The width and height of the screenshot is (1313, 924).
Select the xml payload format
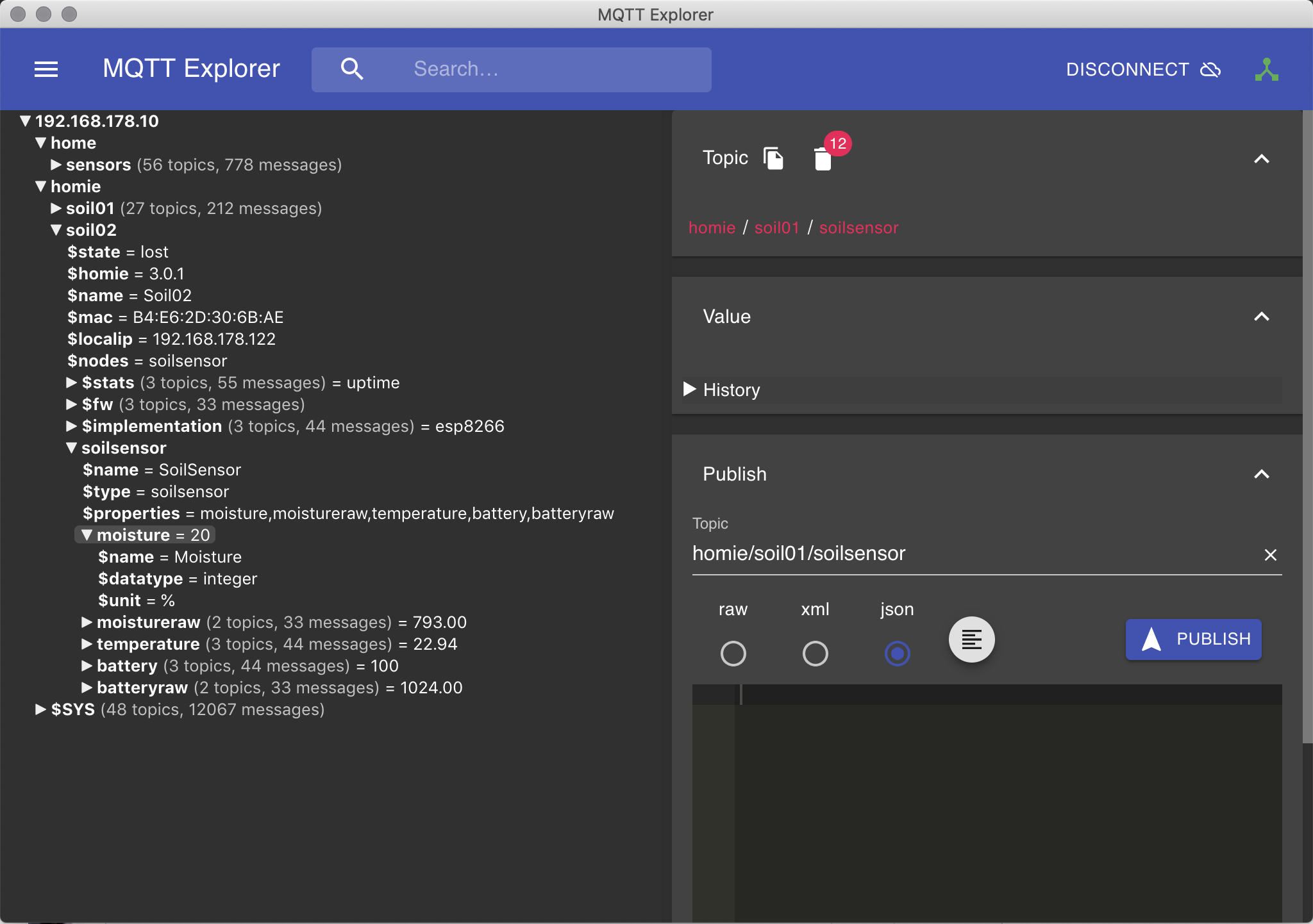point(815,654)
